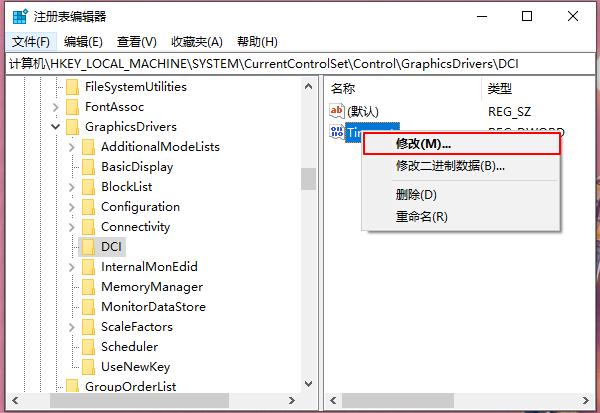Open the 收藏夹(A) menu
The width and height of the screenshot is (600, 413).
pos(197,41)
